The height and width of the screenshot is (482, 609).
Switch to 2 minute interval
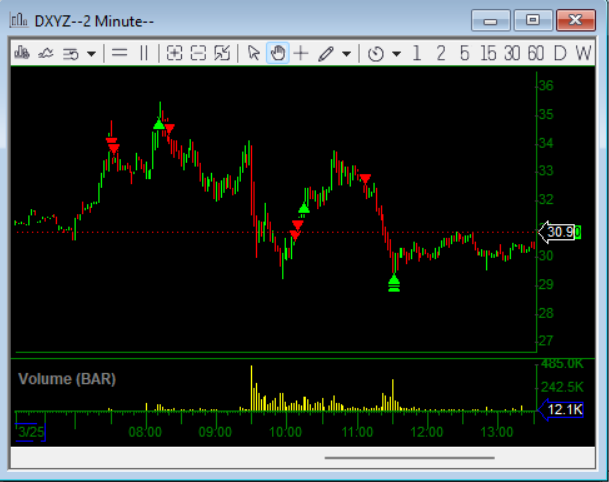coord(441,53)
